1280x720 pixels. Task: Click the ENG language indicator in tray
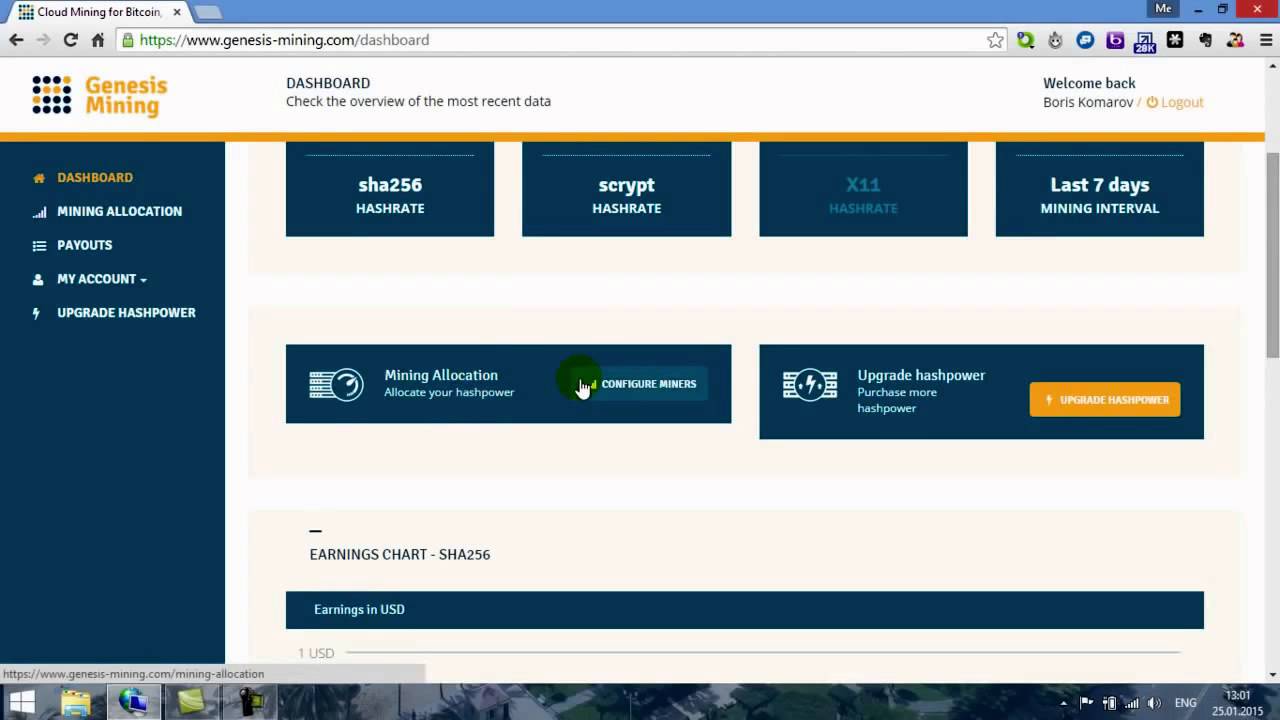(x=1185, y=703)
